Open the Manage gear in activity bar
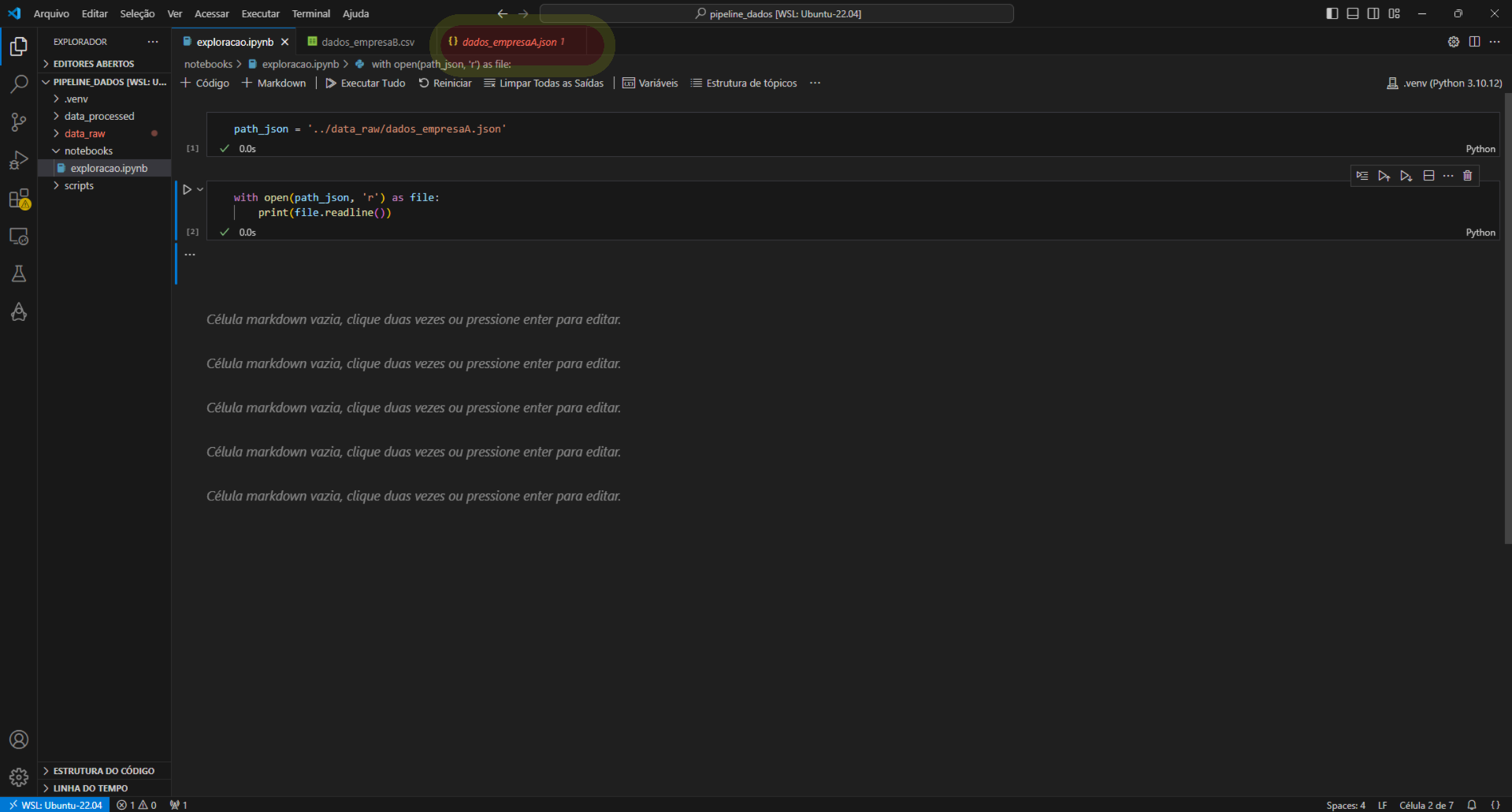This screenshot has width=1512, height=812. [x=19, y=777]
